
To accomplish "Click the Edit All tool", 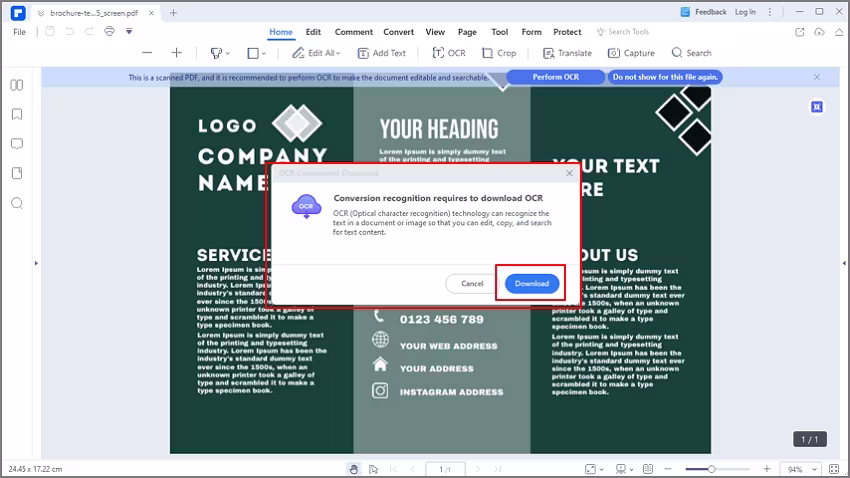I will pyautogui.click(x=316, y=53).
